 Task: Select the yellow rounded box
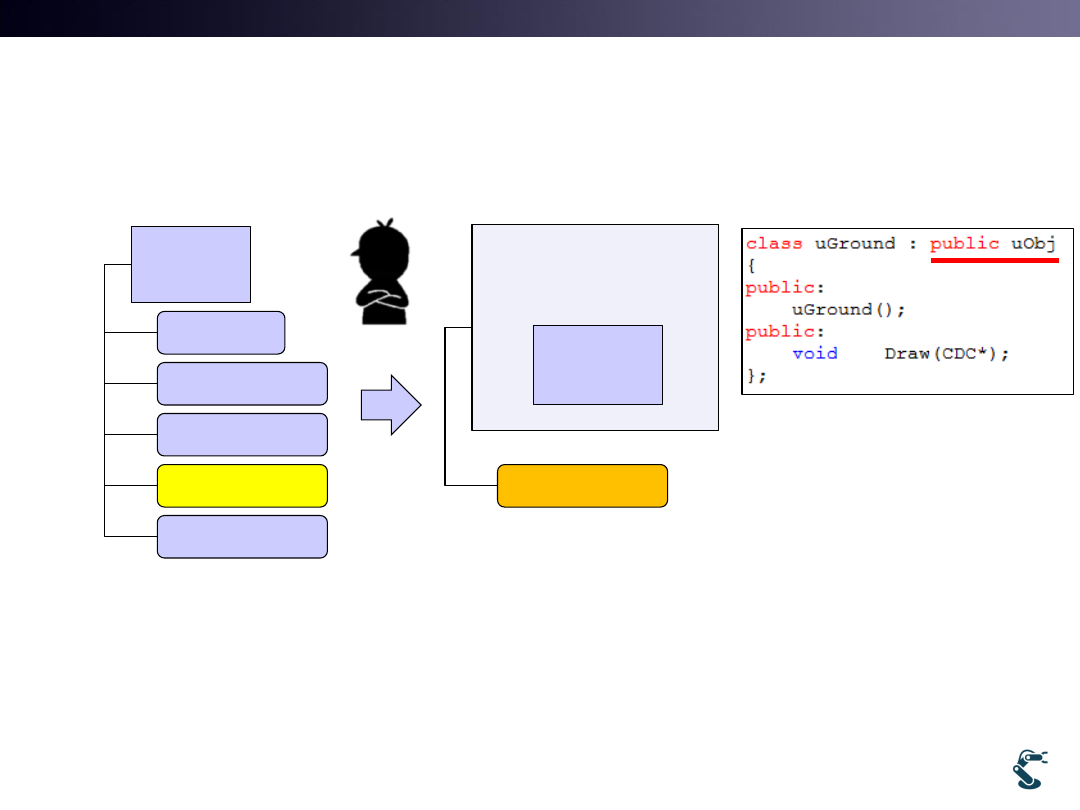242,486
